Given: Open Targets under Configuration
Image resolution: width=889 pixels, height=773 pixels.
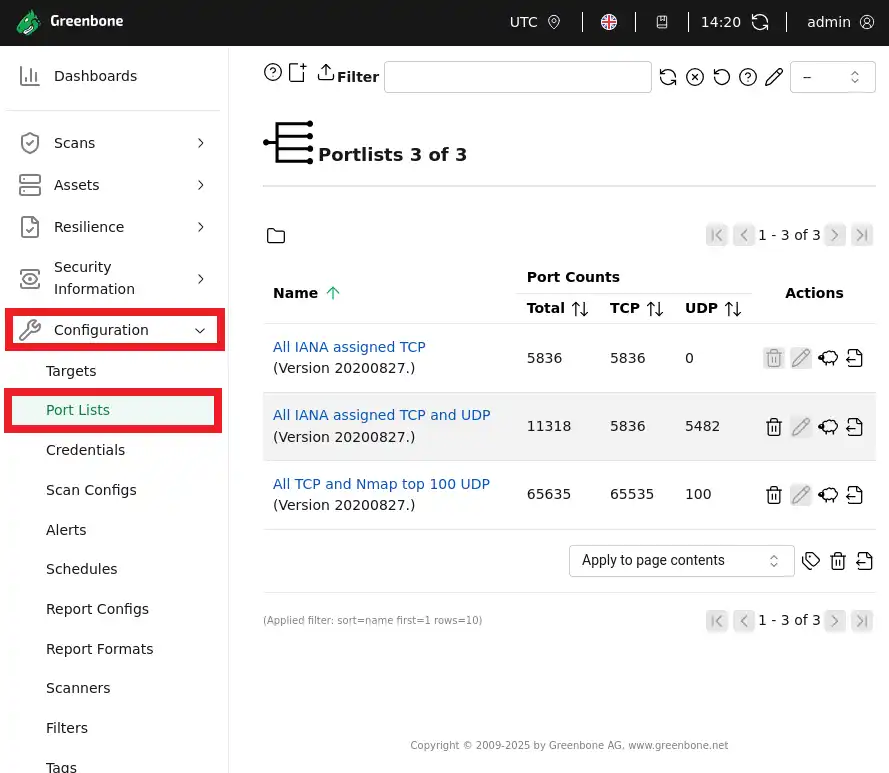Looking at the screenshot, I should point(71,371).
